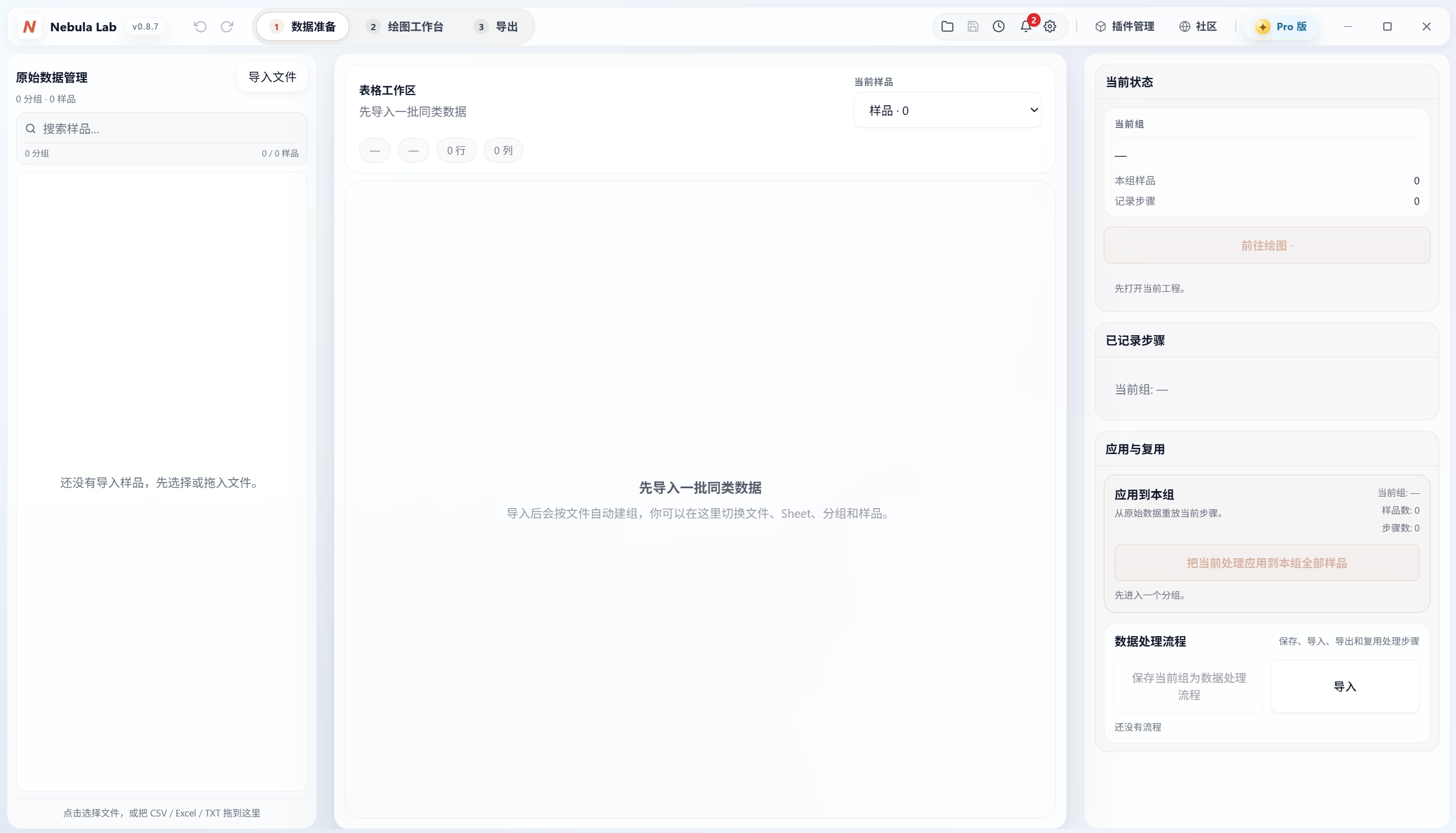Maximize the Nebula Lab window
The image size is (1456, 833).
tap(1387, 26)
